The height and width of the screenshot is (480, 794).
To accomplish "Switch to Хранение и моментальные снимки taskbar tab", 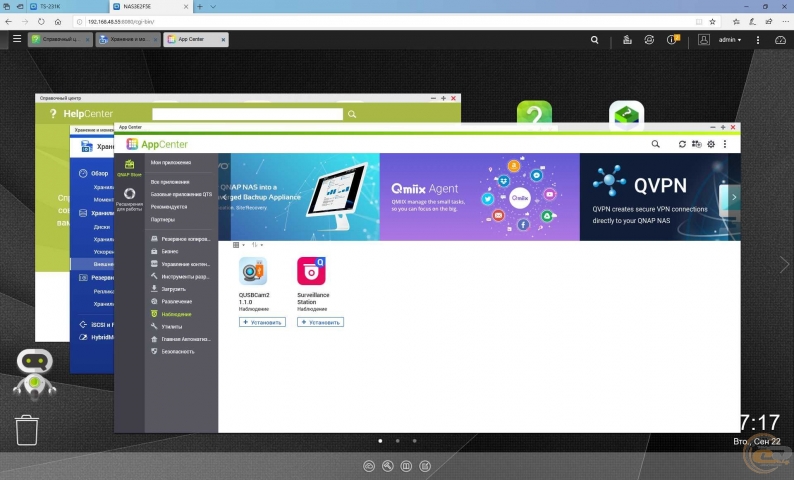I will point(128,39).
